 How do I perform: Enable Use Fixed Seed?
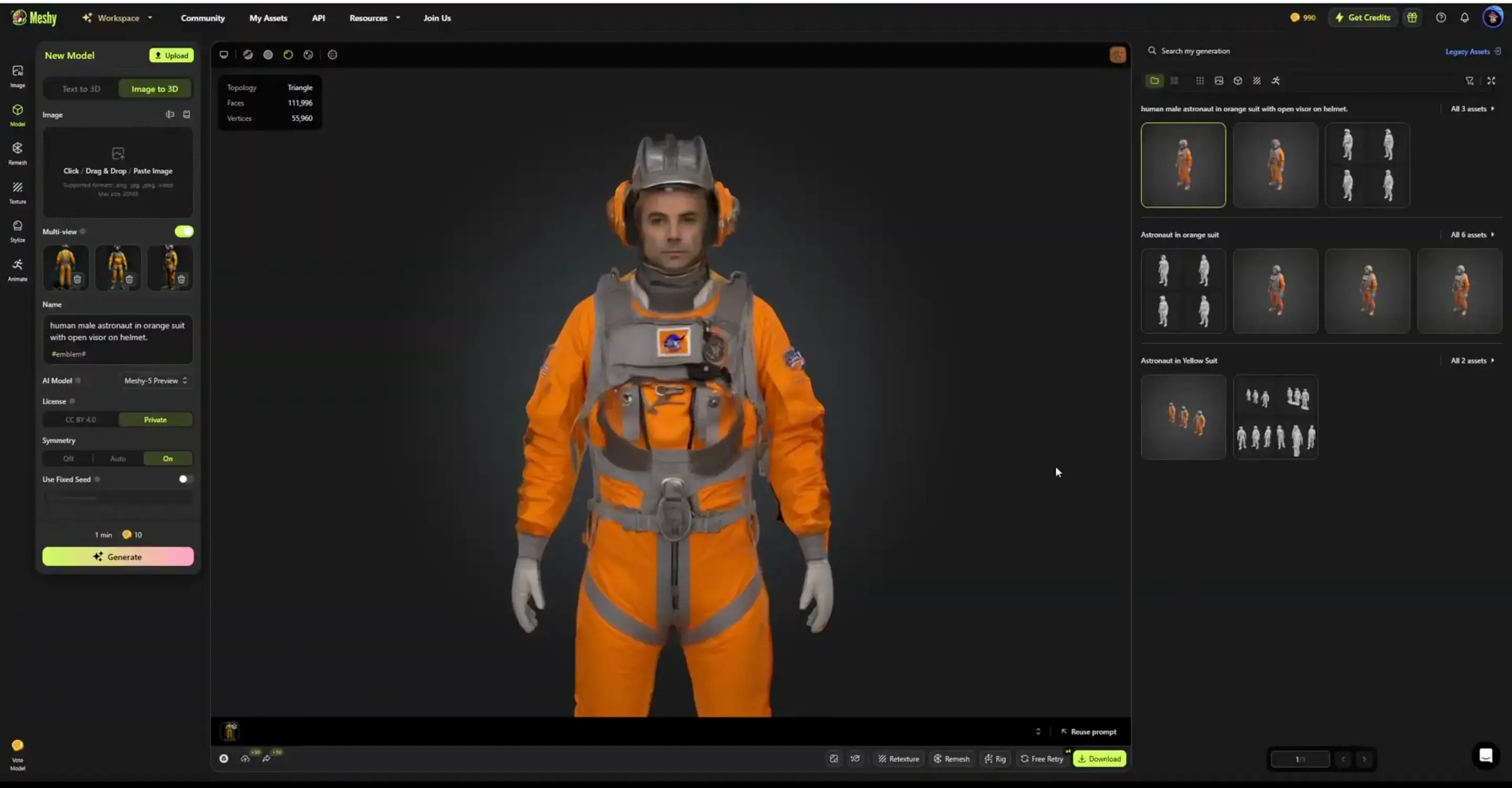pyautogui.click(x=185, y=479)
